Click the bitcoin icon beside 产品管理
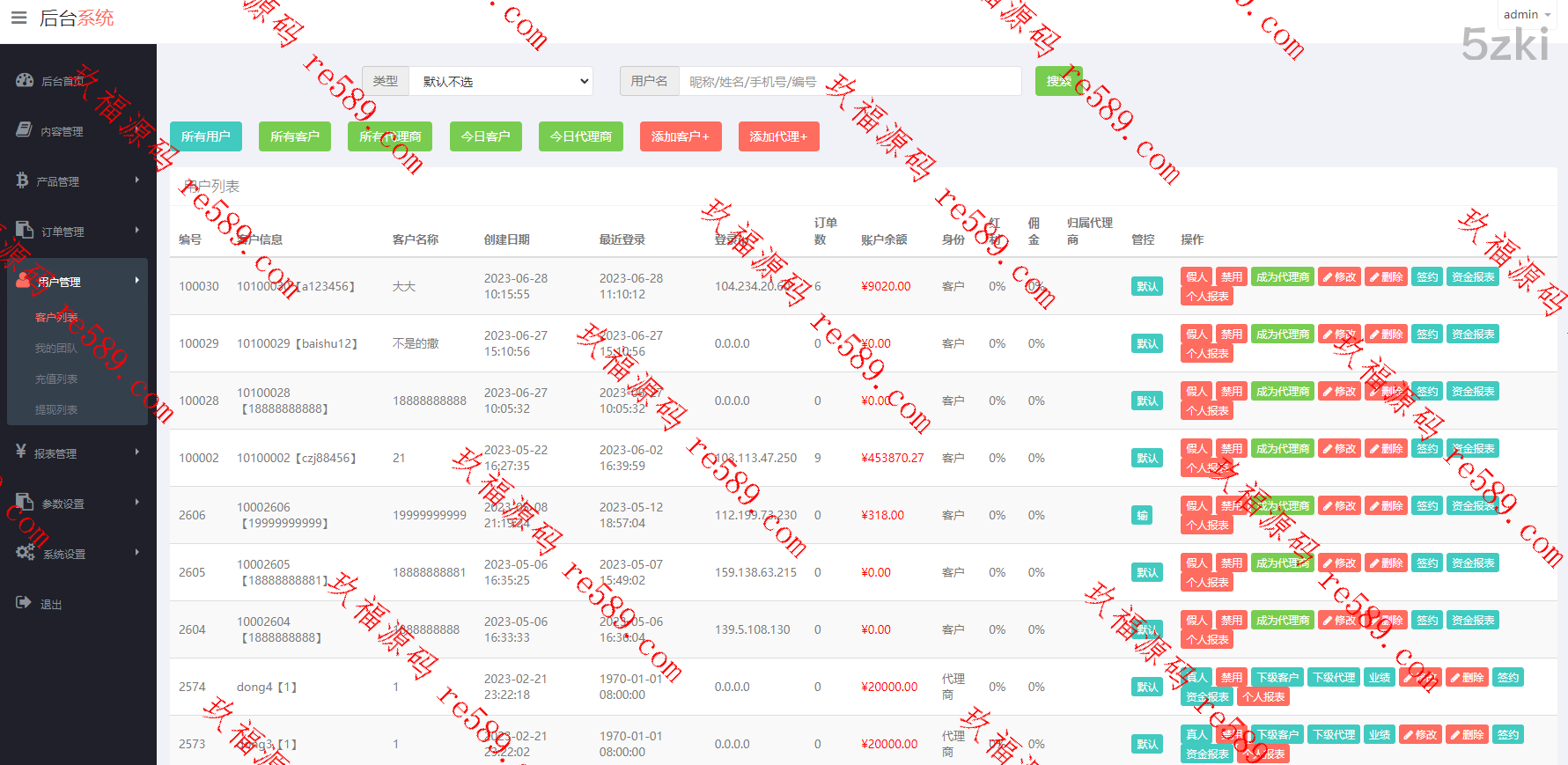The image size is (1568, 765). (22, 180)
